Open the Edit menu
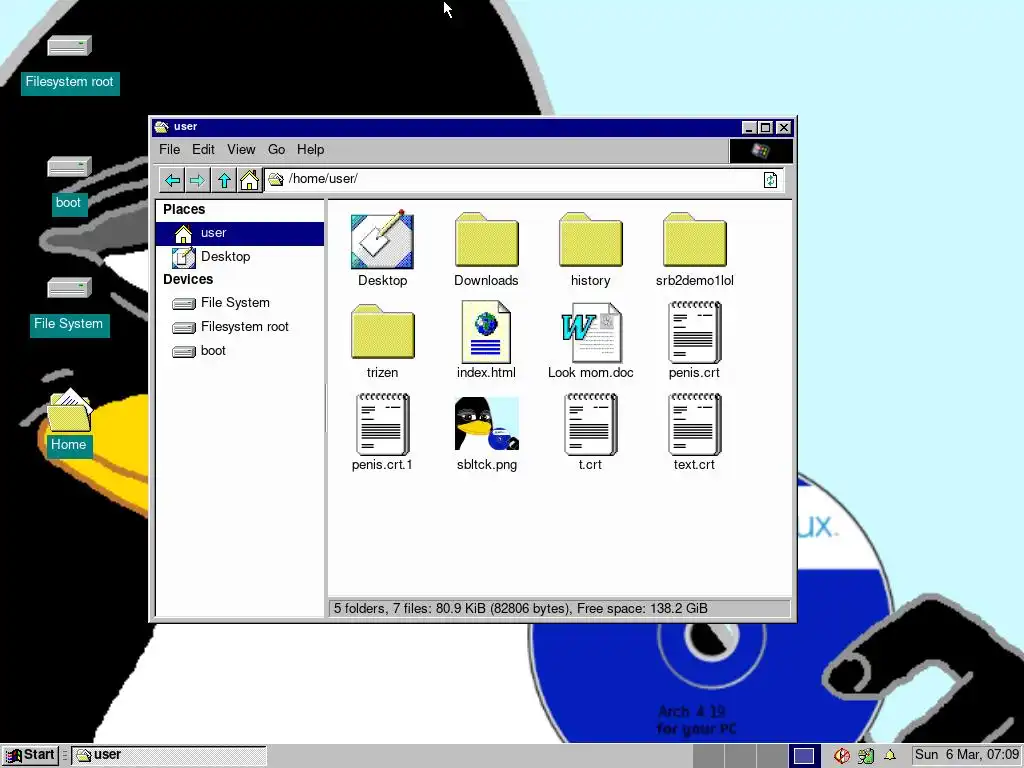 coord(203,150)
